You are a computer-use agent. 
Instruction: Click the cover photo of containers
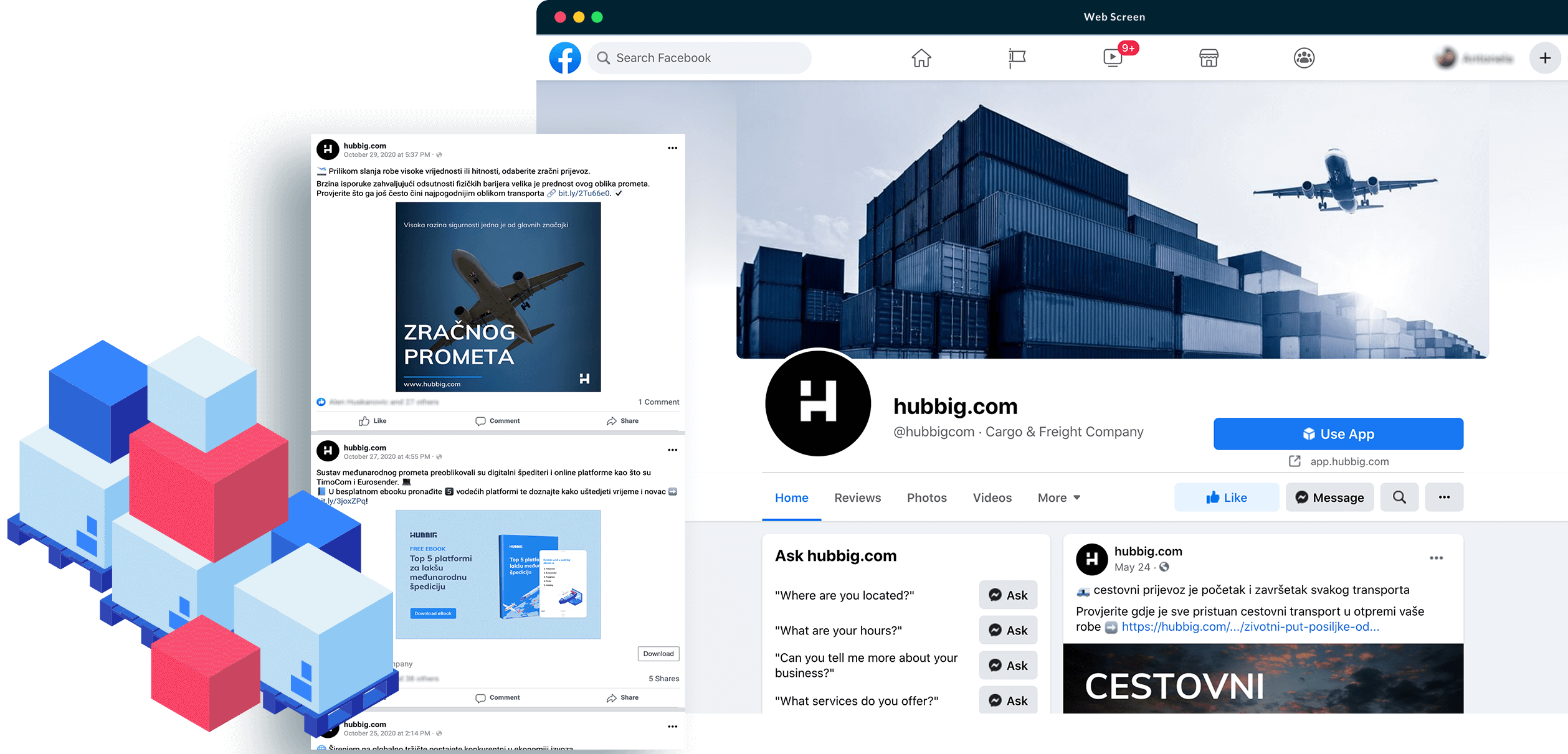pyautogui.click(x=1113, y=219)
